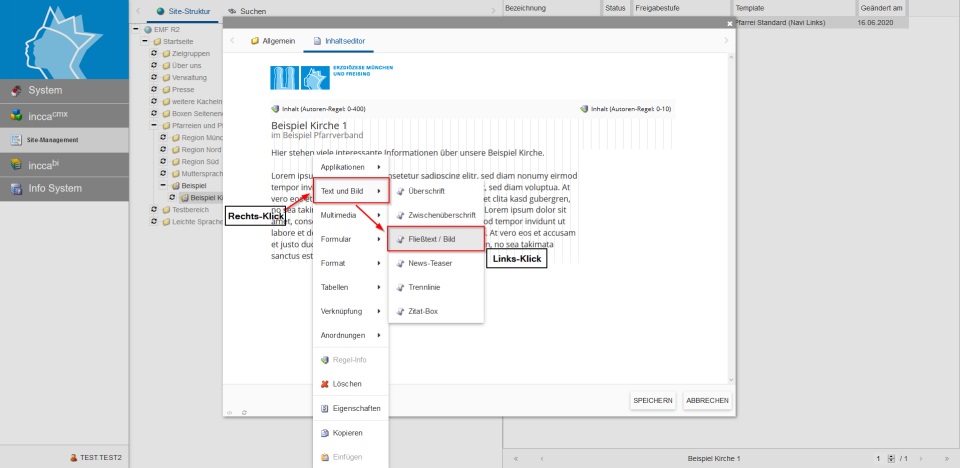Image resolution: width=960 pixels, height=468 pixels.
Task: Choose Kopieren from the context menu
Action: (x=347, y=433)
